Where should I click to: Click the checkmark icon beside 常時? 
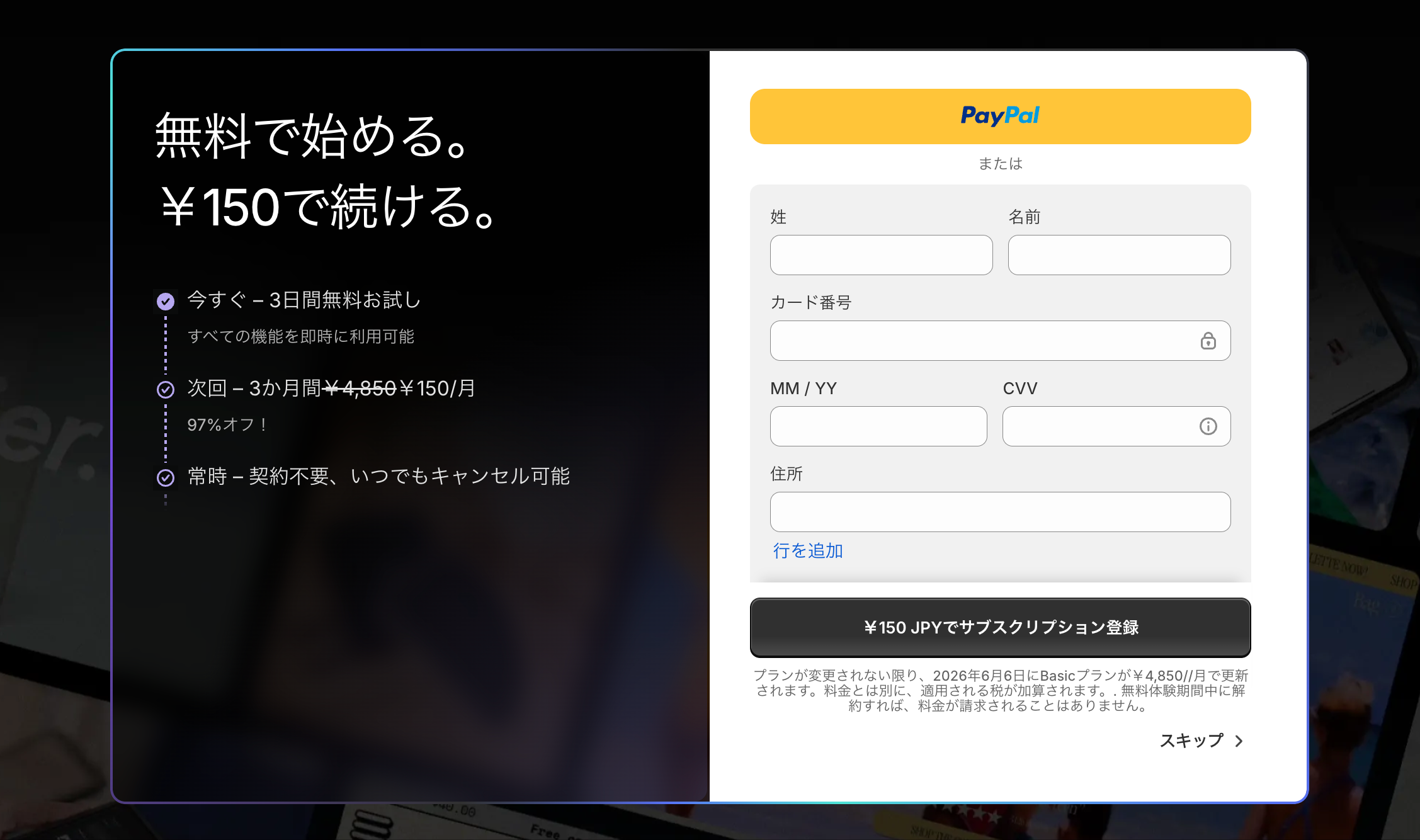click(166, 478)
